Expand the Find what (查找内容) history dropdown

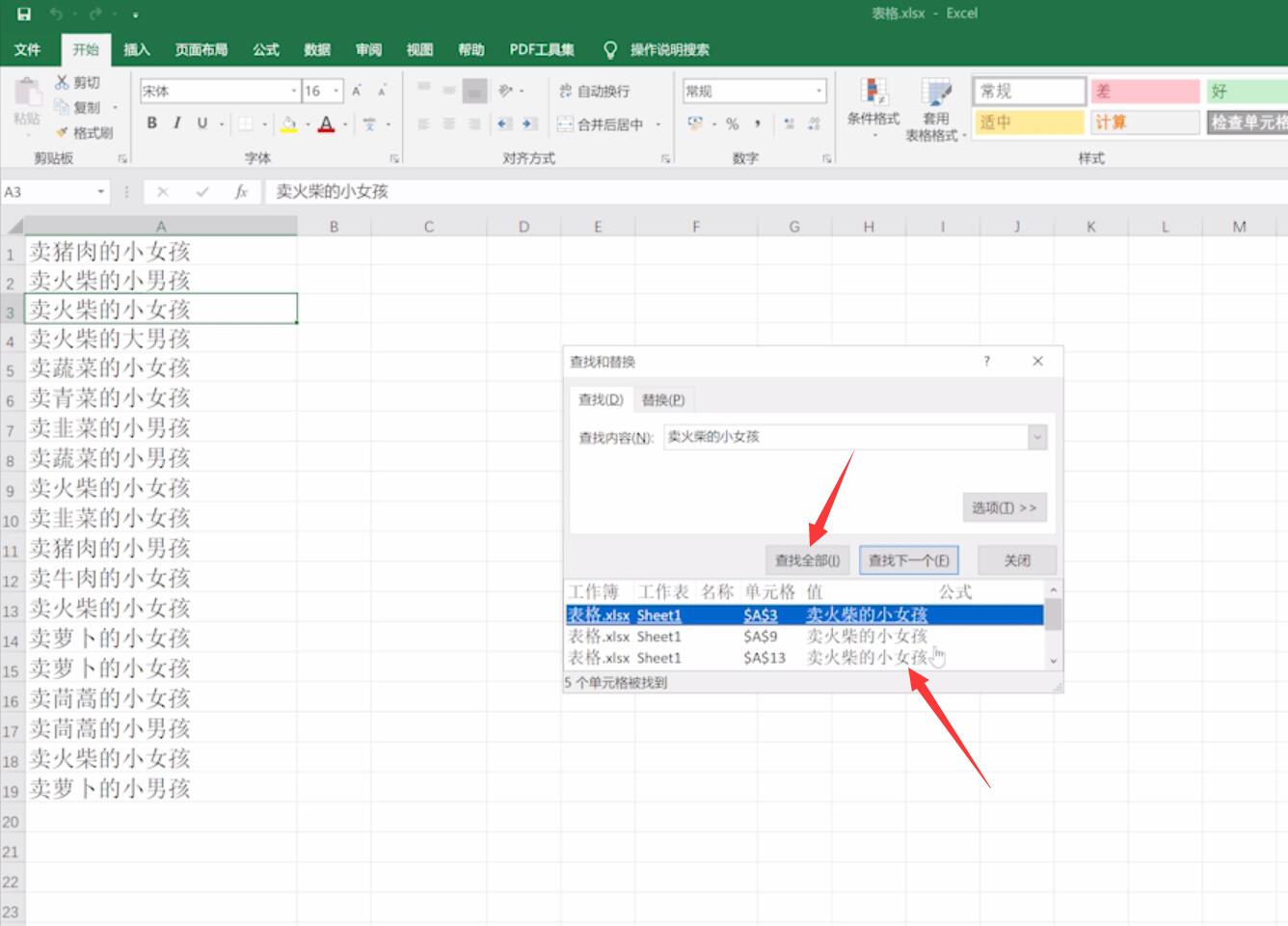1037,437
